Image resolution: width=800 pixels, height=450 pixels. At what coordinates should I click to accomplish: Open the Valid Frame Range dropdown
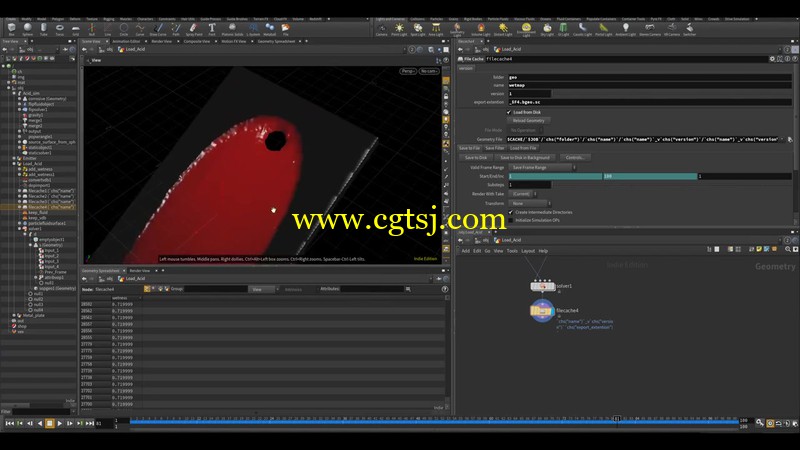[x=542, y=167]
